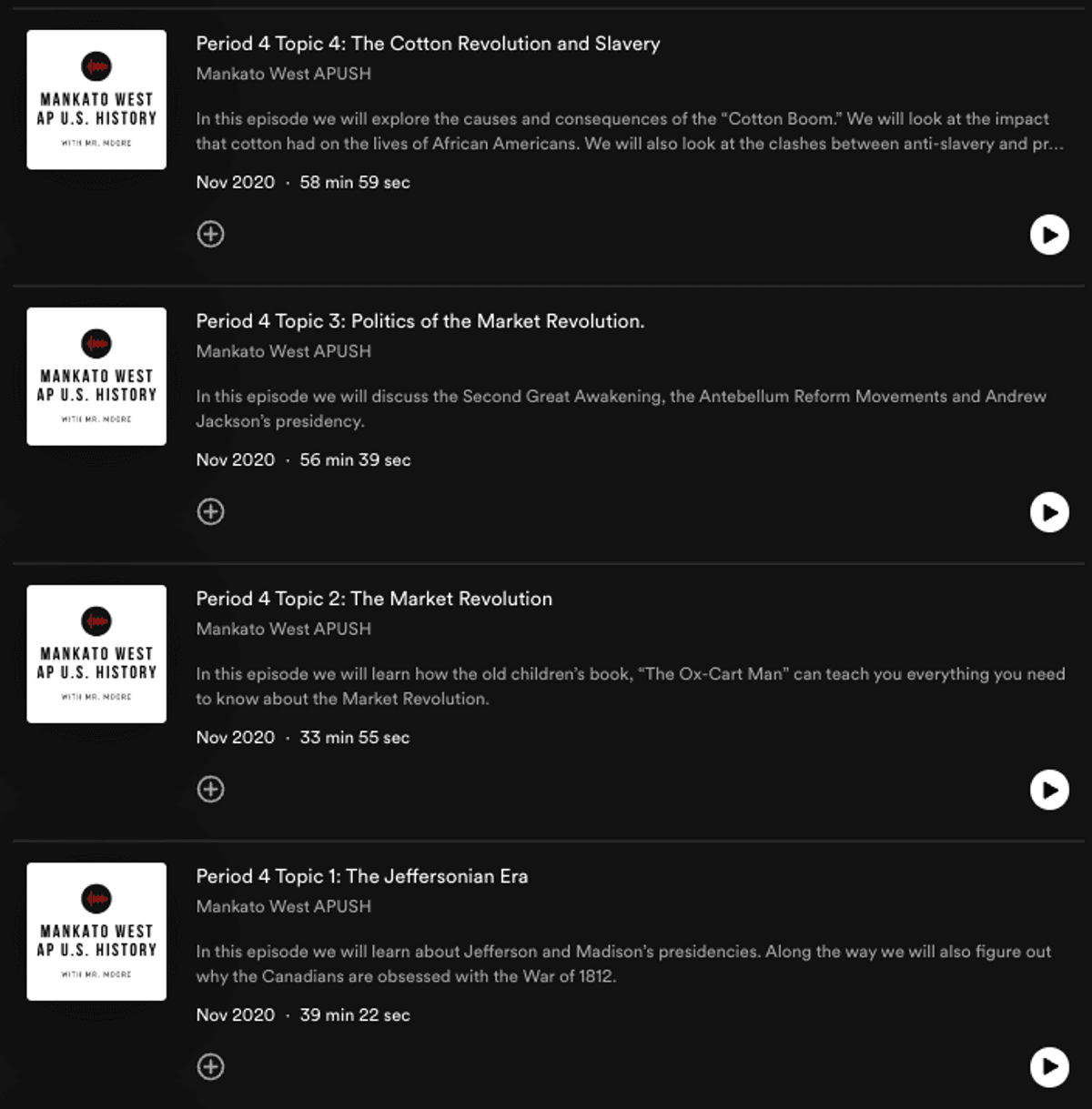This screenshot has width=1092, height=1109.
Task: Play The Jeffersonian Era episode
Action: click(x=1049, y=1067)
